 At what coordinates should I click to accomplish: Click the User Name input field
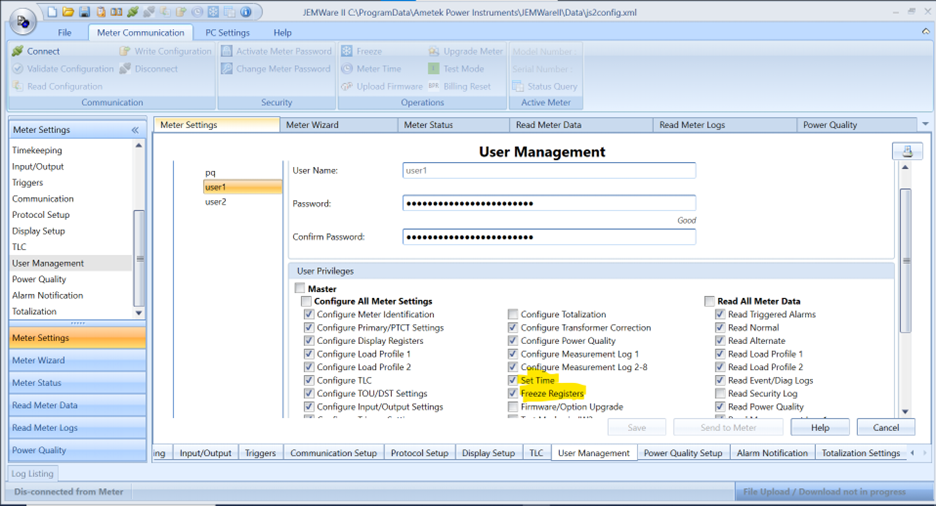click(549, 171)
